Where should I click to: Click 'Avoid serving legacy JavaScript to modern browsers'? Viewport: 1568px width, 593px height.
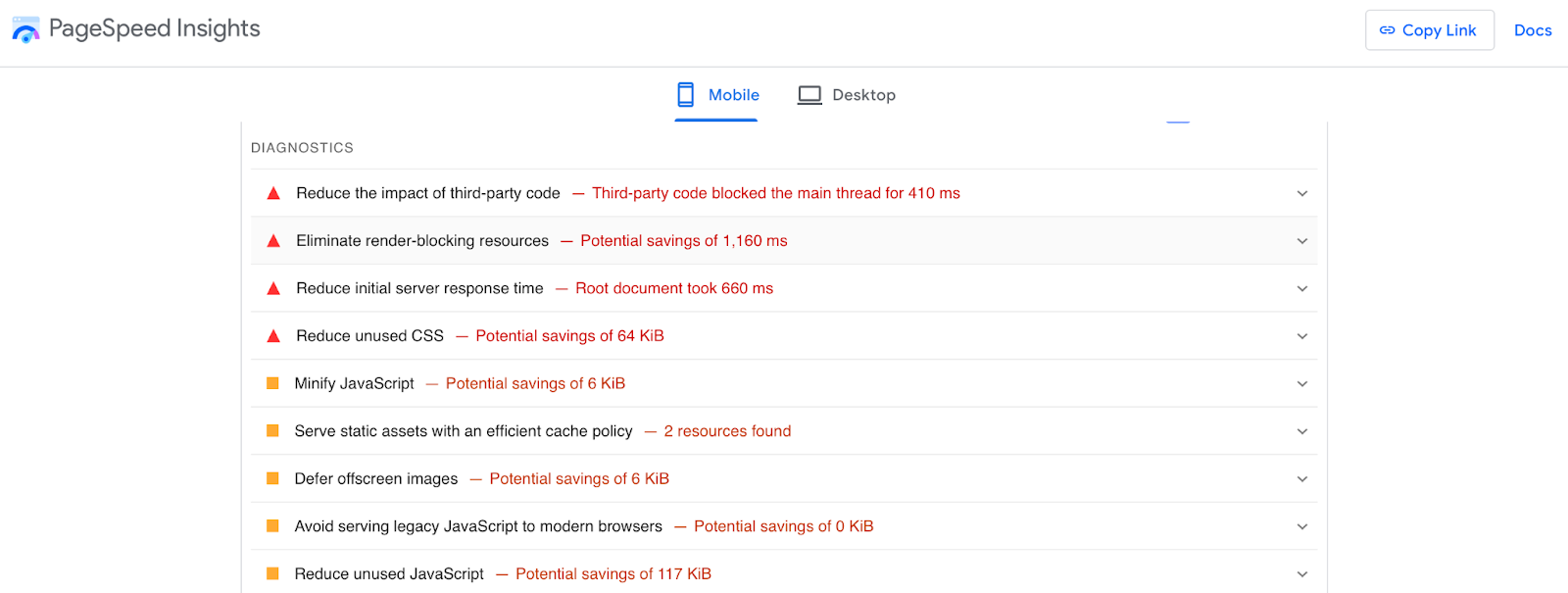click(x=478, y=526)
